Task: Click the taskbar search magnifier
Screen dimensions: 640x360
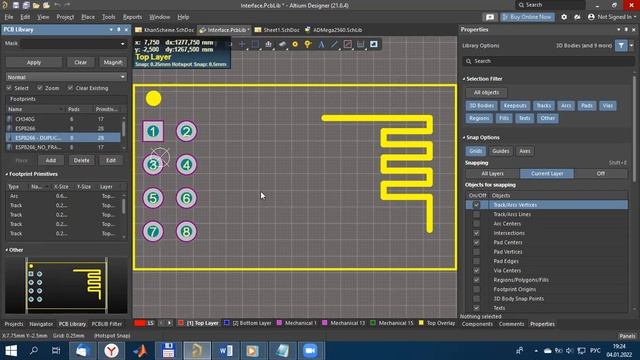Action: 34,351
